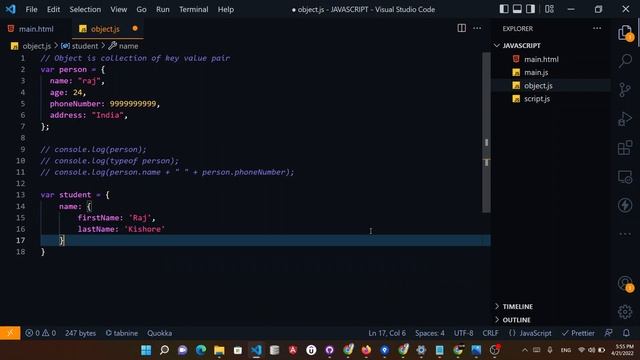This screenshot has width=640, height=360.
Task: Toggle the Panel layout icon
Action: pyautogui.click(x=517, y=9)
